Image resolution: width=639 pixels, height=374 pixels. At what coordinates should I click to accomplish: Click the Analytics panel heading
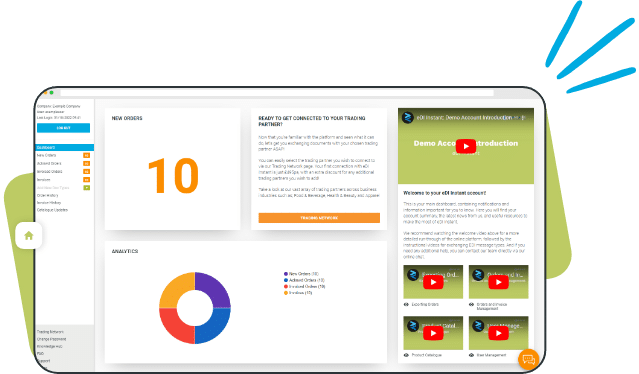point(125,251)
